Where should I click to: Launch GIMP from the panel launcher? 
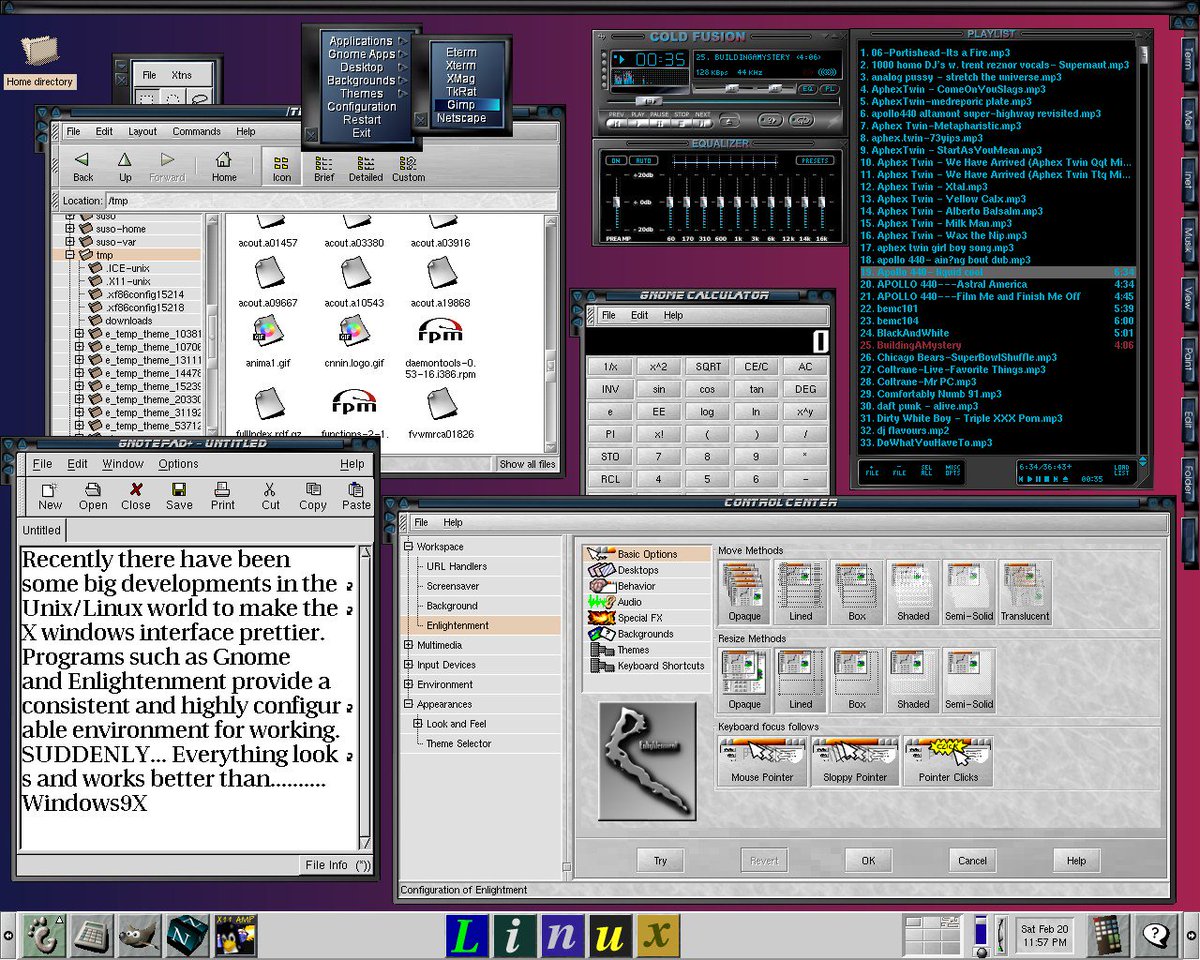click(139, 936)
